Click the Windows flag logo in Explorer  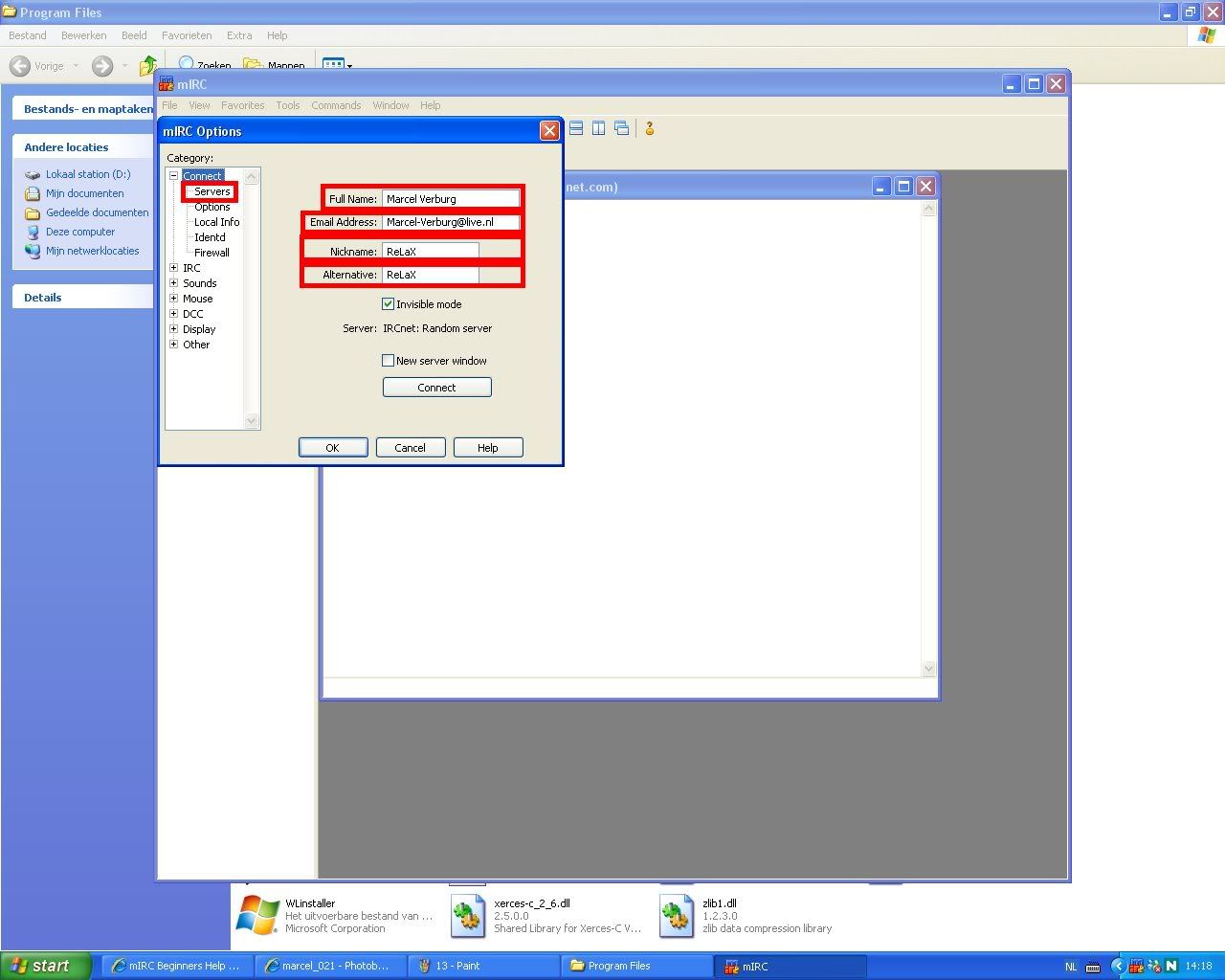click(1207, 35)
